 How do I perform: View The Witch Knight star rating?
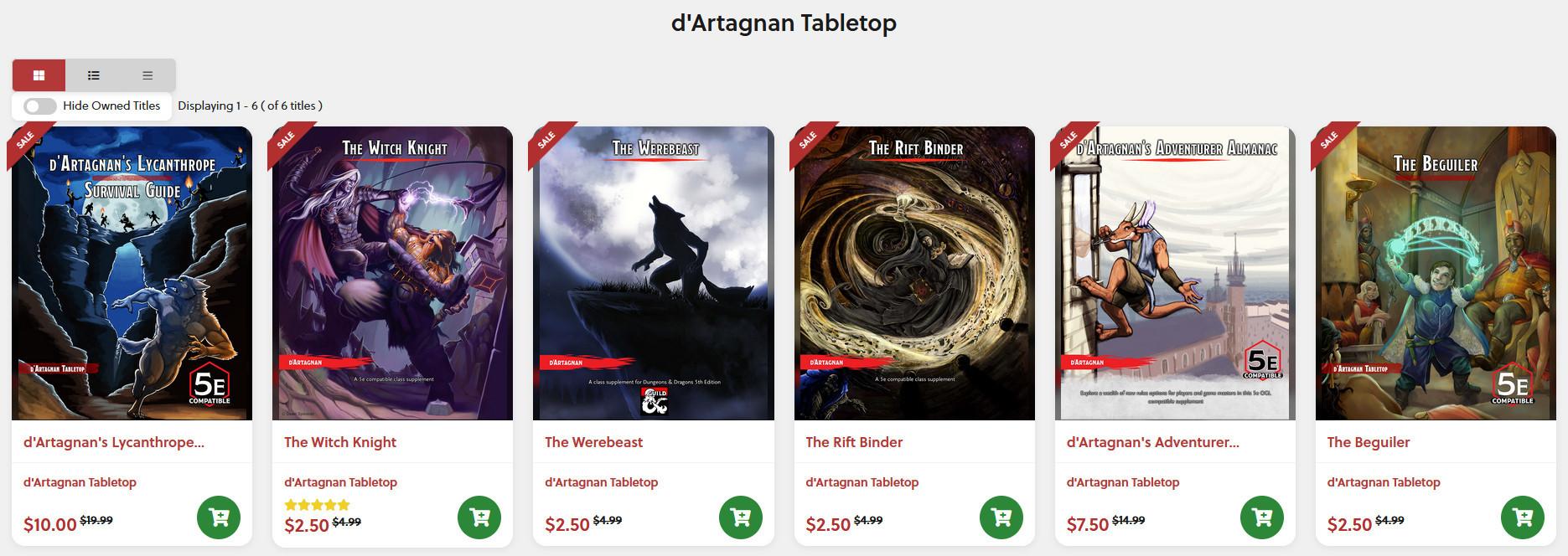pyautogui.click(x=317, y=505)
